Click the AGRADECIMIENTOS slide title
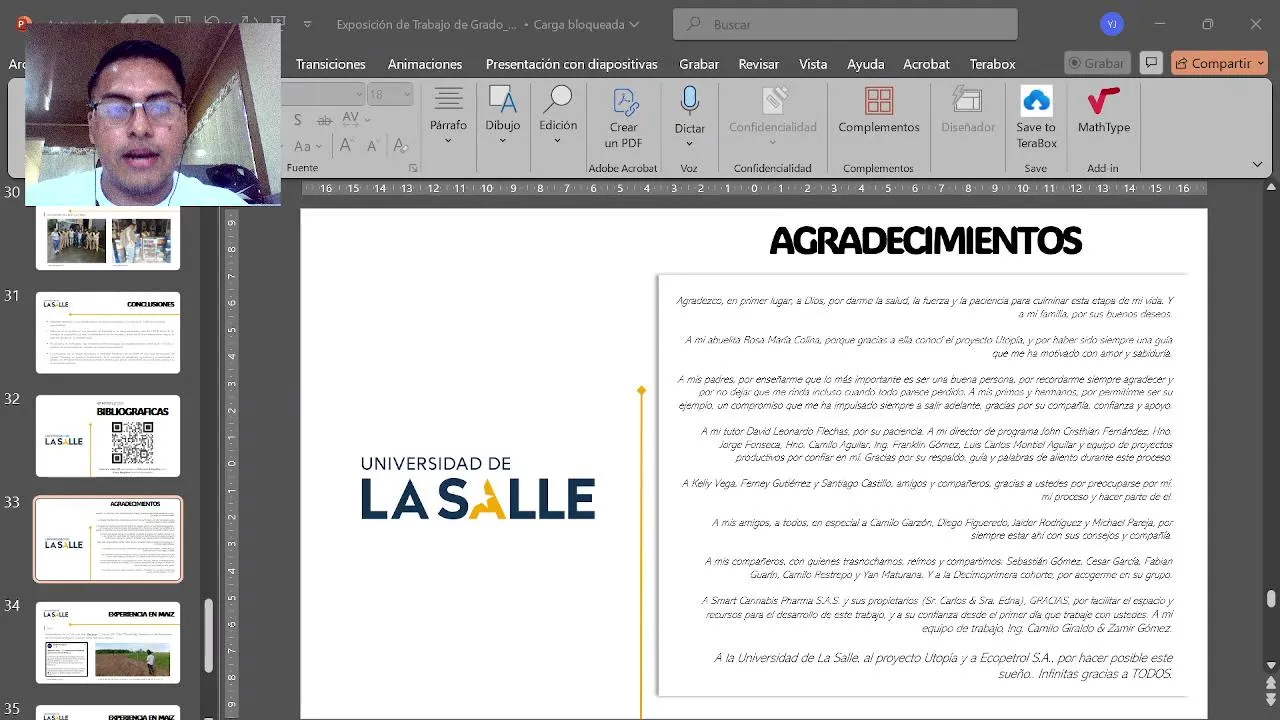 click(925, 241)
